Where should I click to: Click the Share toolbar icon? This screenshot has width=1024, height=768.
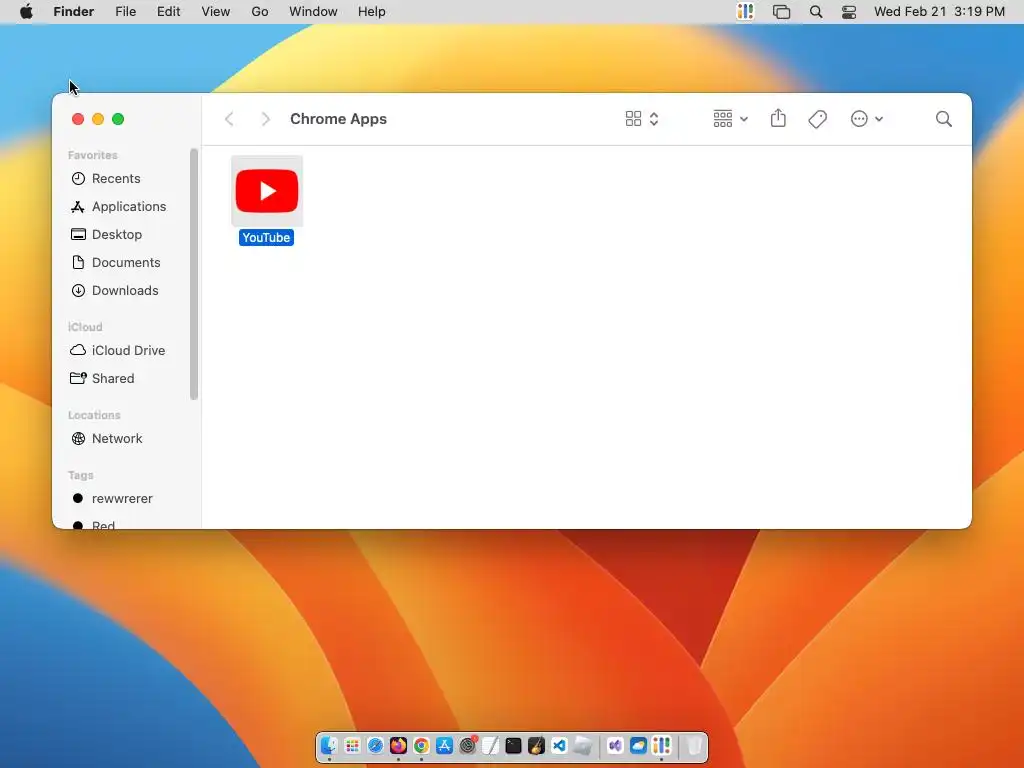point(778,118)
